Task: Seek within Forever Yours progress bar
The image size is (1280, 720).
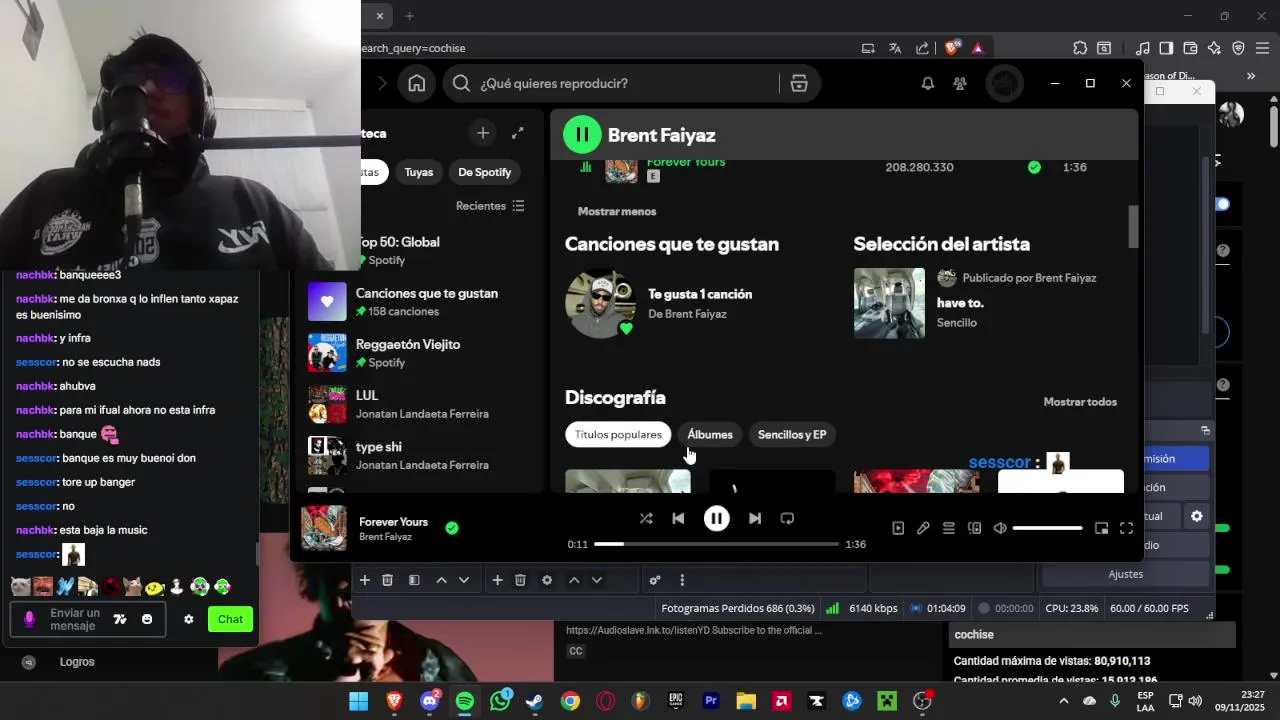Action: (x=716, y=544)
